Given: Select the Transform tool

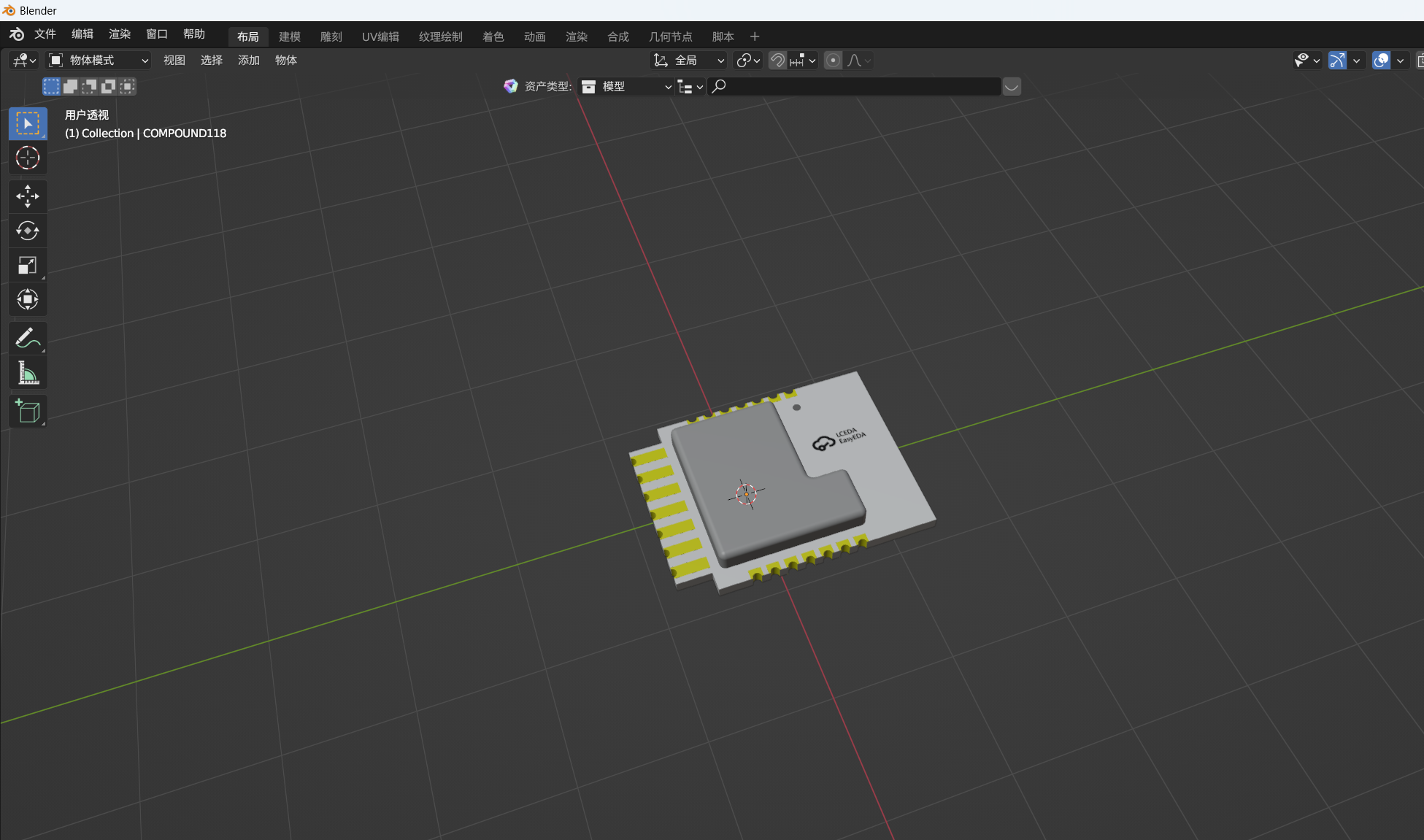Looking at the screenshot, I should (x=28, y=299).
